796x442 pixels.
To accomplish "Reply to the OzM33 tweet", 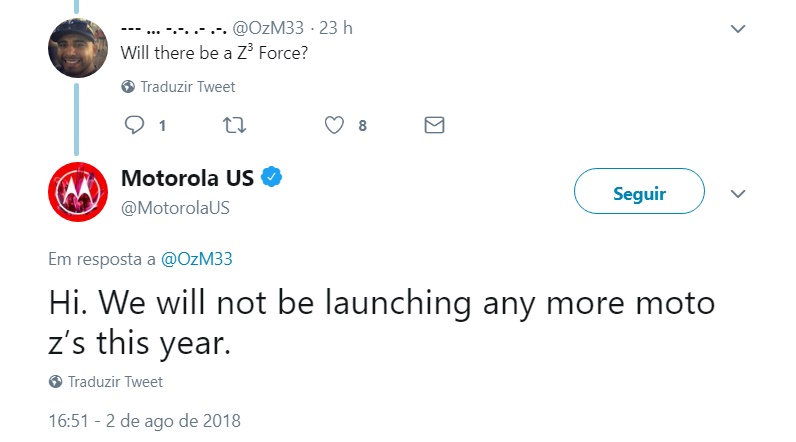I will [x=135, y=125].
